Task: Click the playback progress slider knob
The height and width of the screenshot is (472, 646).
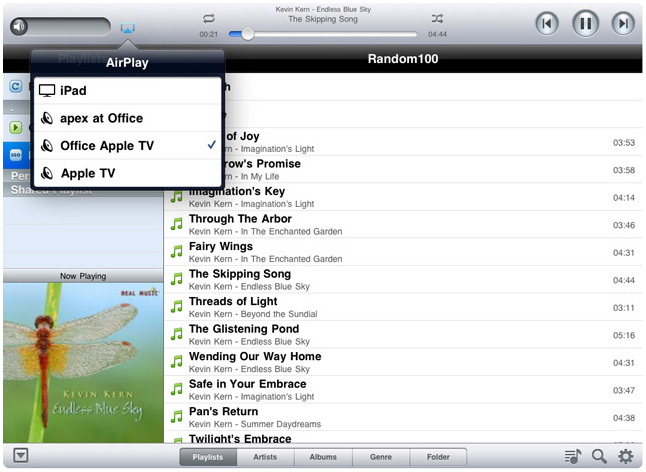Action: click(x=248, y=34)
